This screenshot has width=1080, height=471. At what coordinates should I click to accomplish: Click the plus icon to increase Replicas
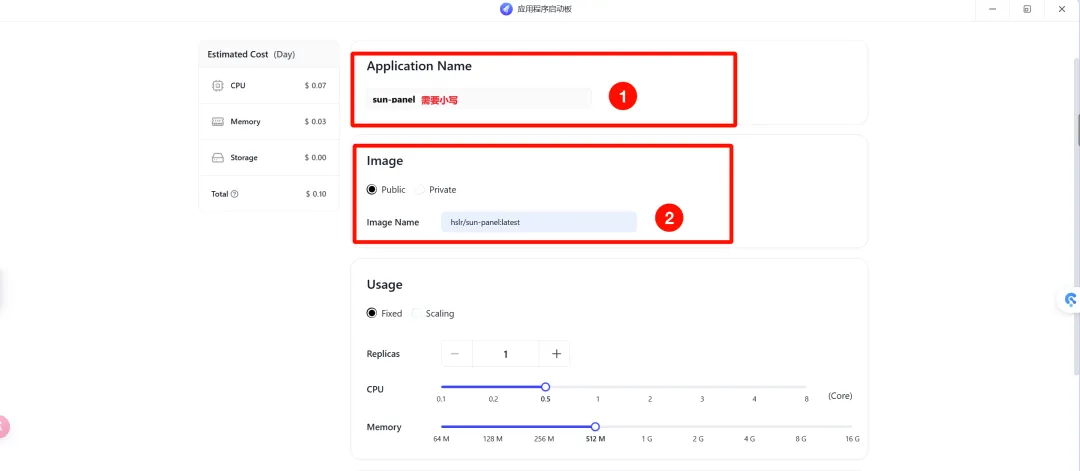click(556, 354)
